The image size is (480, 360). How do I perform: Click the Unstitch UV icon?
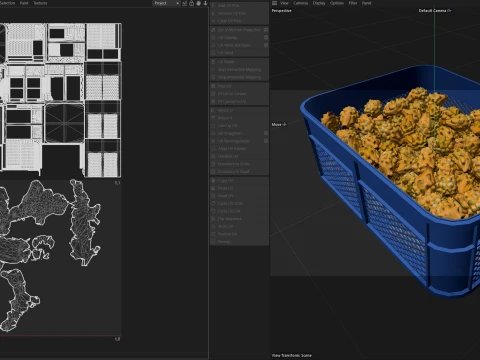213,156
